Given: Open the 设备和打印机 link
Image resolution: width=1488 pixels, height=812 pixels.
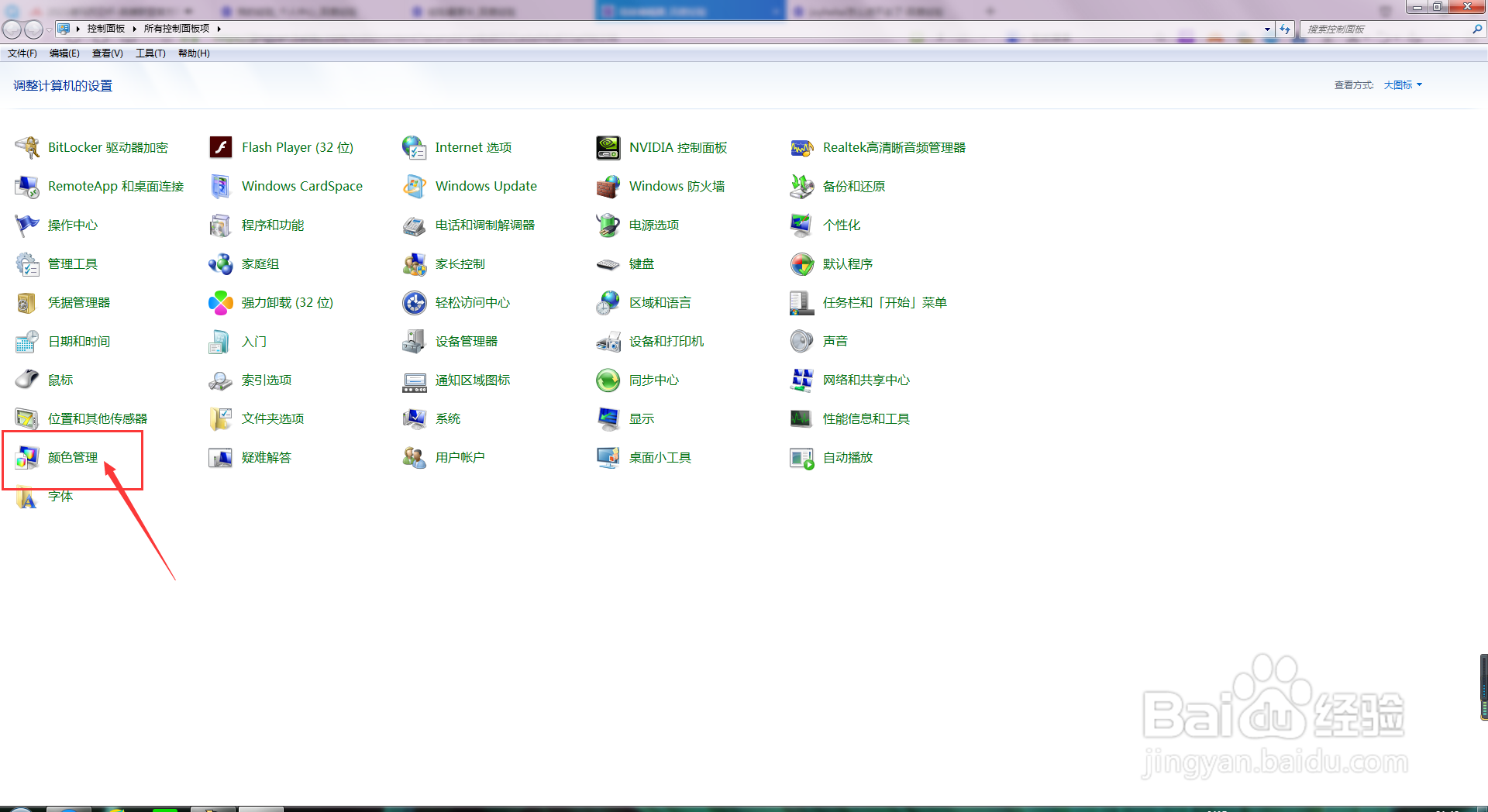Looking at the screenshot, I should 666,341.
